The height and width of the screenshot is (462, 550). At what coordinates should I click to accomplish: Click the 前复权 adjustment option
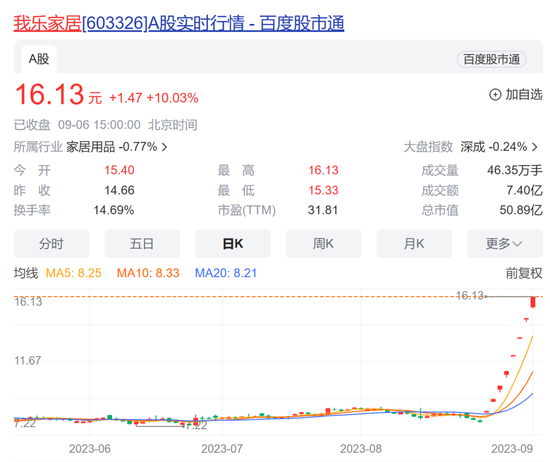pyautogui.click(x=524, y=273)
